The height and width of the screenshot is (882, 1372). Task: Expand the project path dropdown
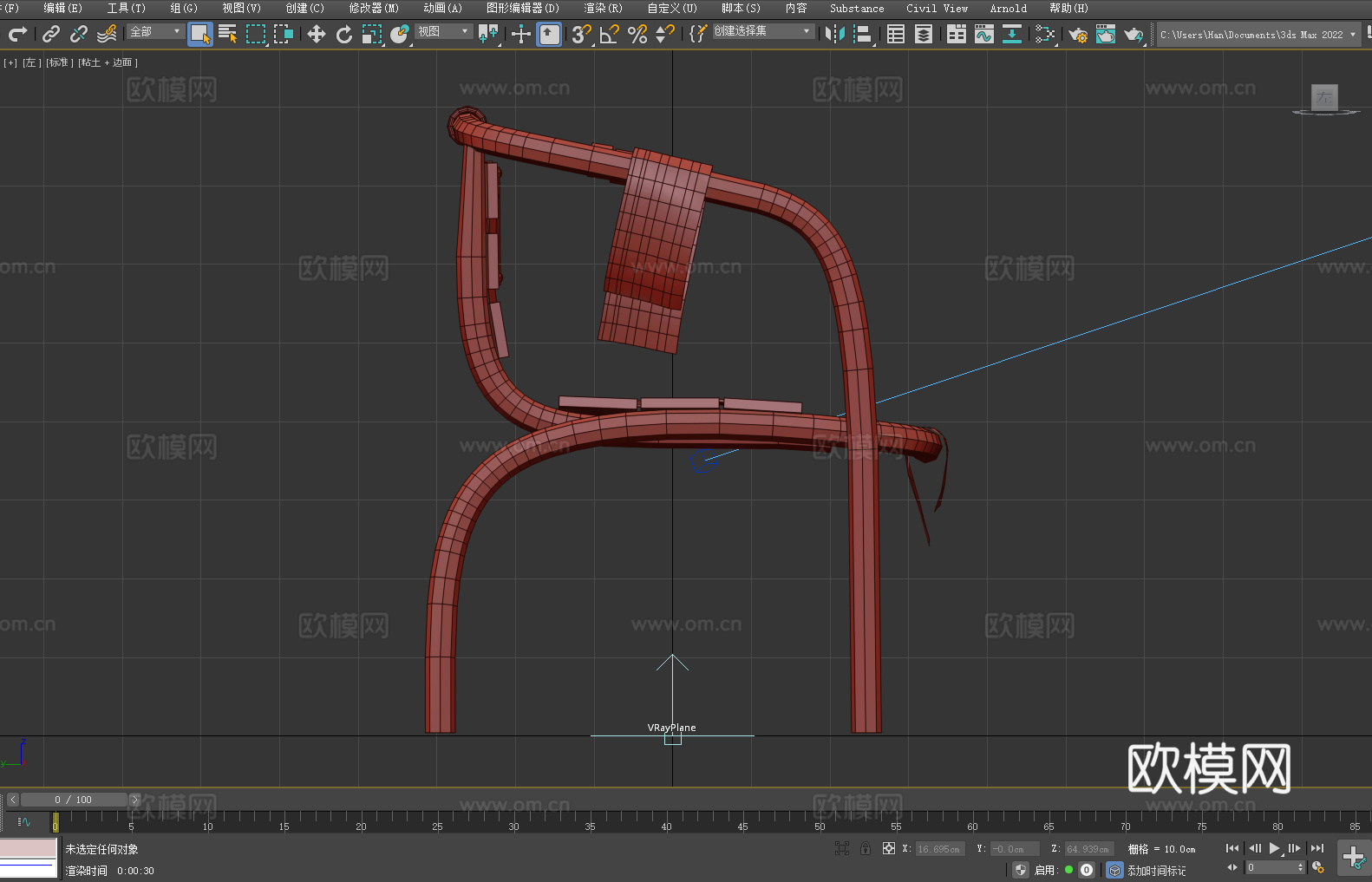(1353, 35)
